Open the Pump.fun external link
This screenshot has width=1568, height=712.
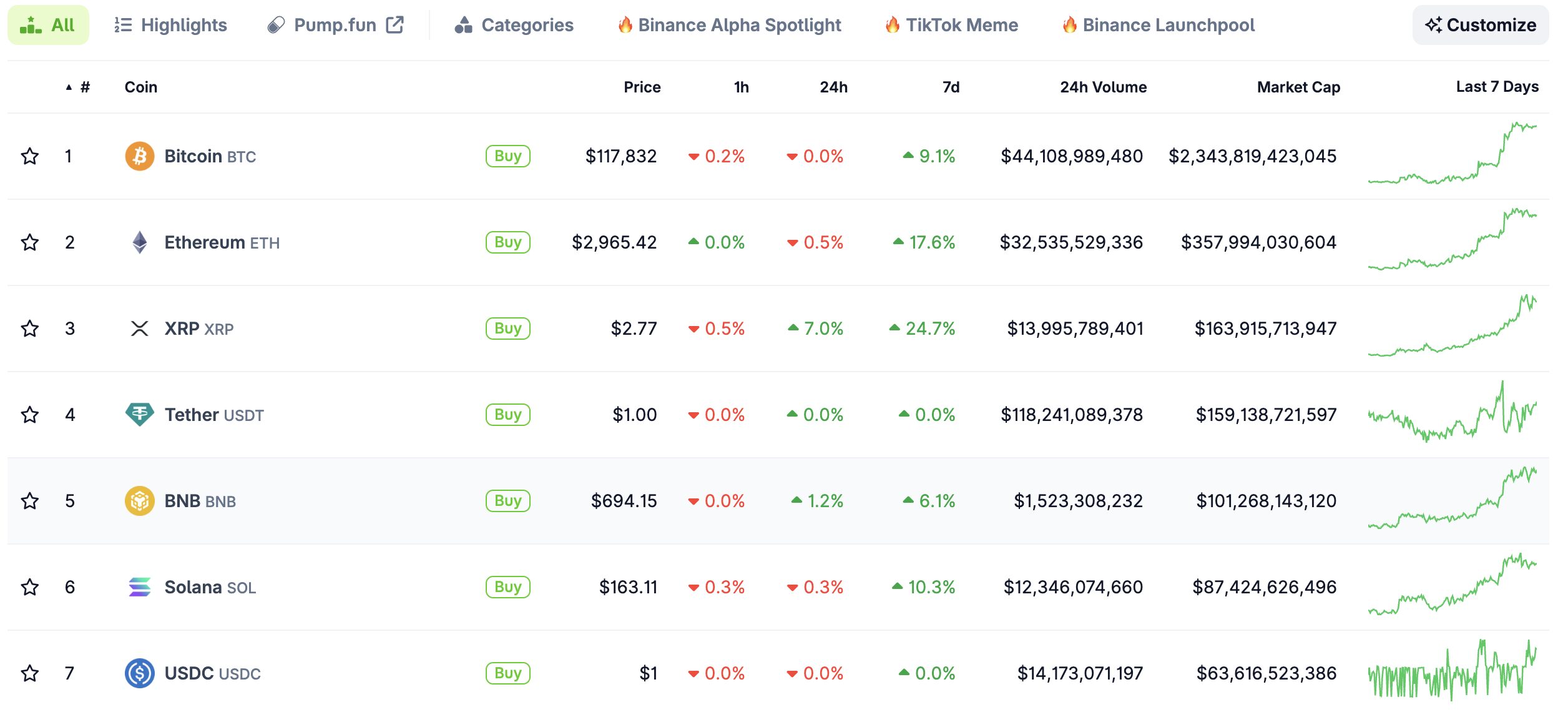(336, 25)
